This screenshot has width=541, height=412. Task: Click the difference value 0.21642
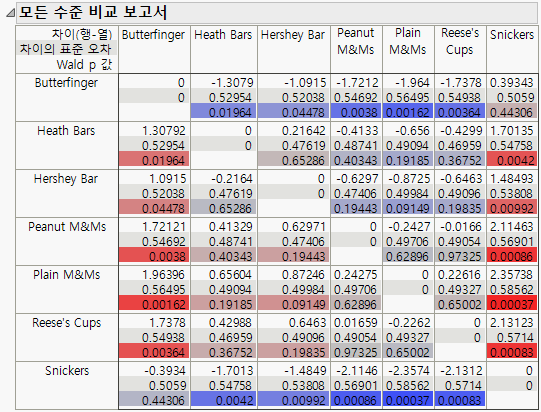pyautogui.click(x=304, y=131)
